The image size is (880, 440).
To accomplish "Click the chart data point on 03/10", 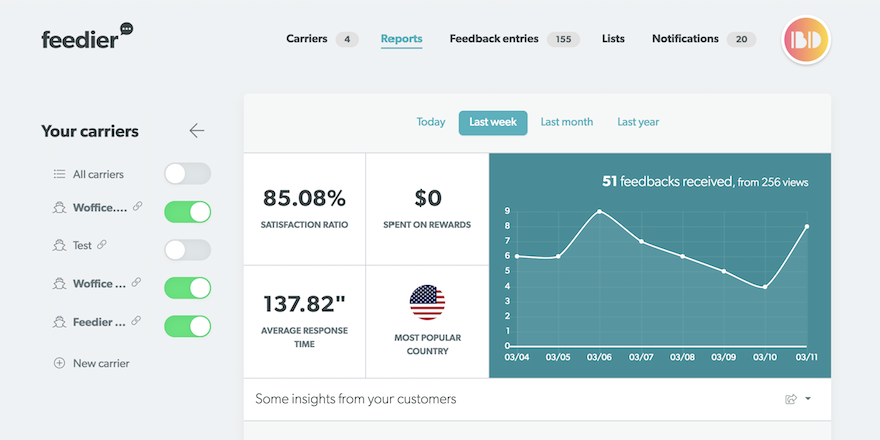I will pos(765,287).
